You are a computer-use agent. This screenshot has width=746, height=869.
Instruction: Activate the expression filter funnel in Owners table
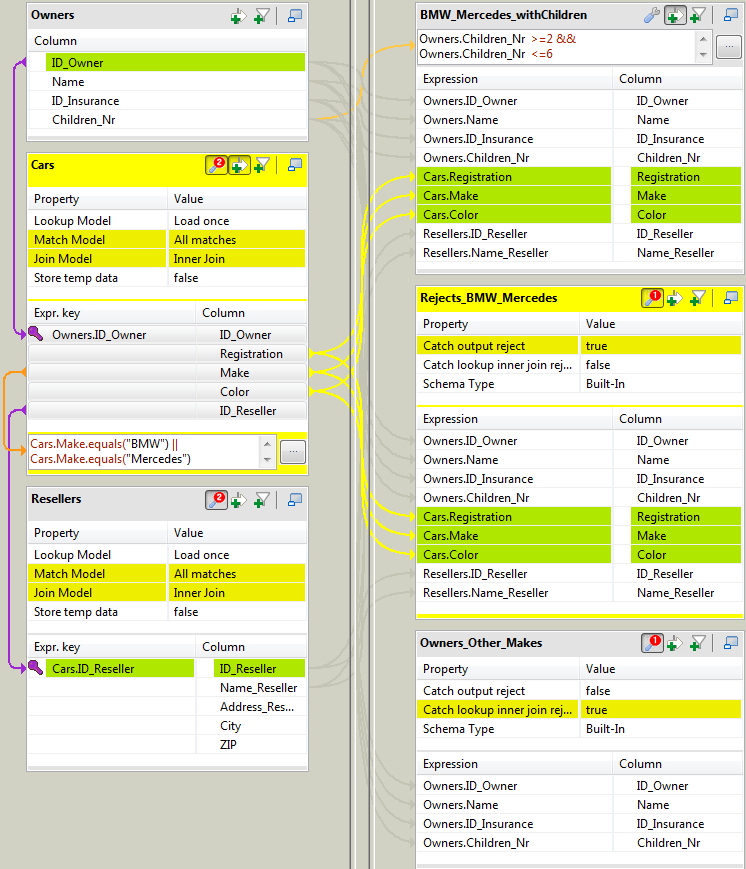(262, 16)
